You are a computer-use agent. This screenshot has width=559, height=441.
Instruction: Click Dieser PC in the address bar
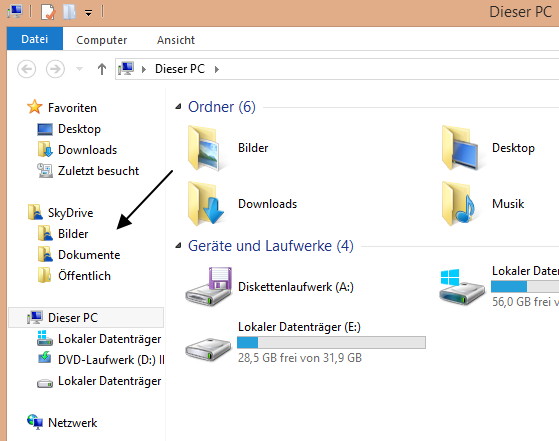coord(180,69)
